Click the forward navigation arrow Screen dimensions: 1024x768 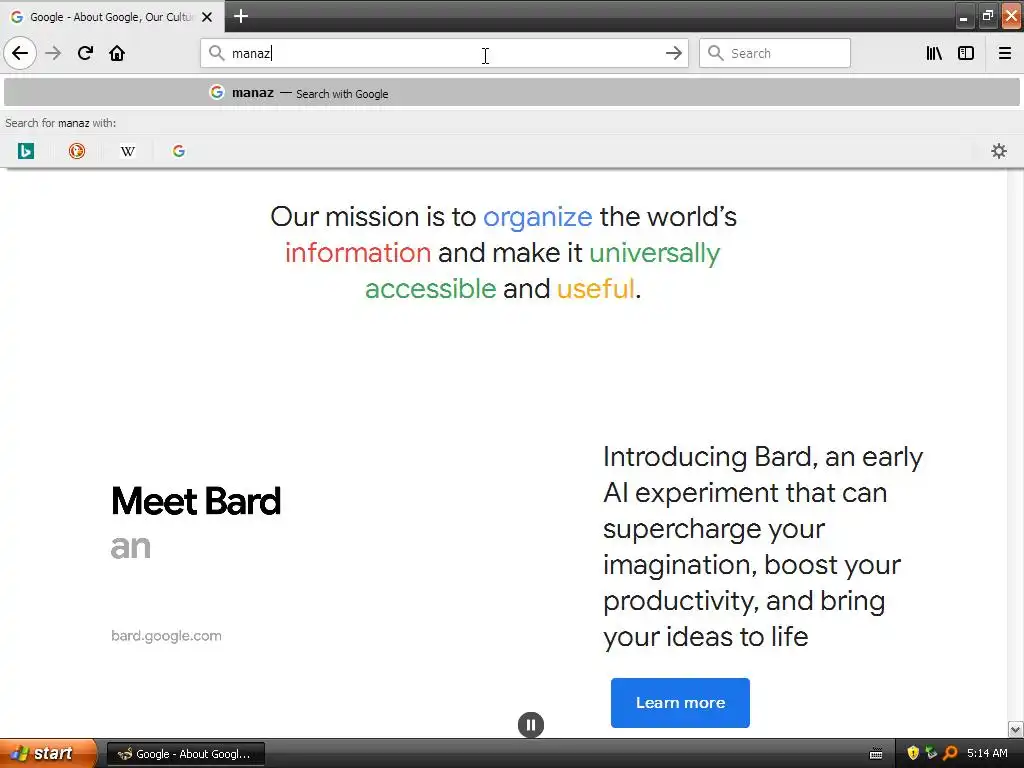coord(53,53)
